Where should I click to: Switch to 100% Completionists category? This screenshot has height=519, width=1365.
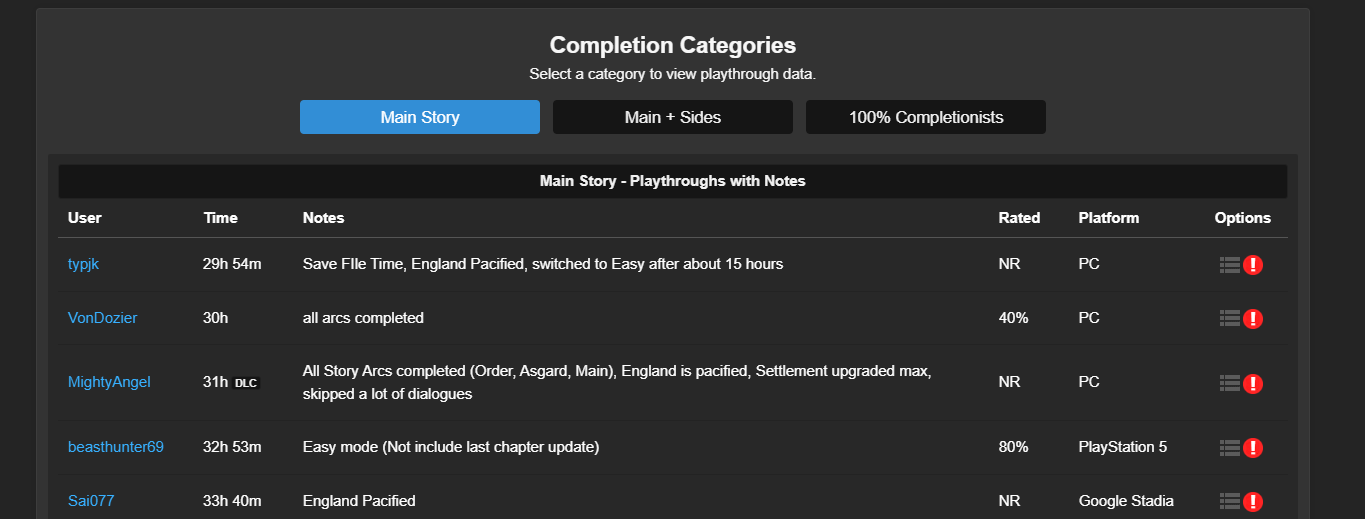pyautogui.click(x=926, y=117)
